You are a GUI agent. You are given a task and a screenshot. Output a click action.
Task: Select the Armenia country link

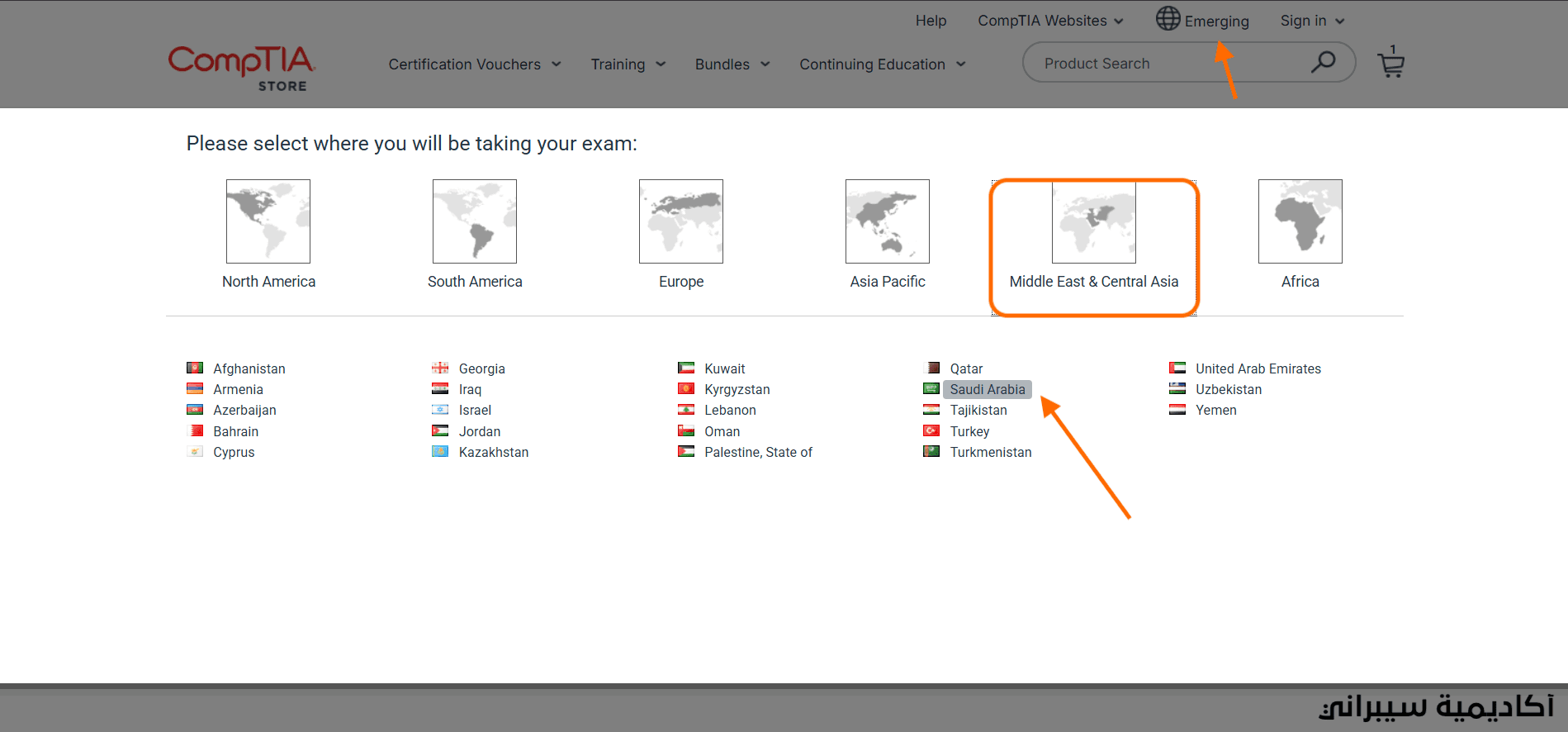(x=238, y=389)
